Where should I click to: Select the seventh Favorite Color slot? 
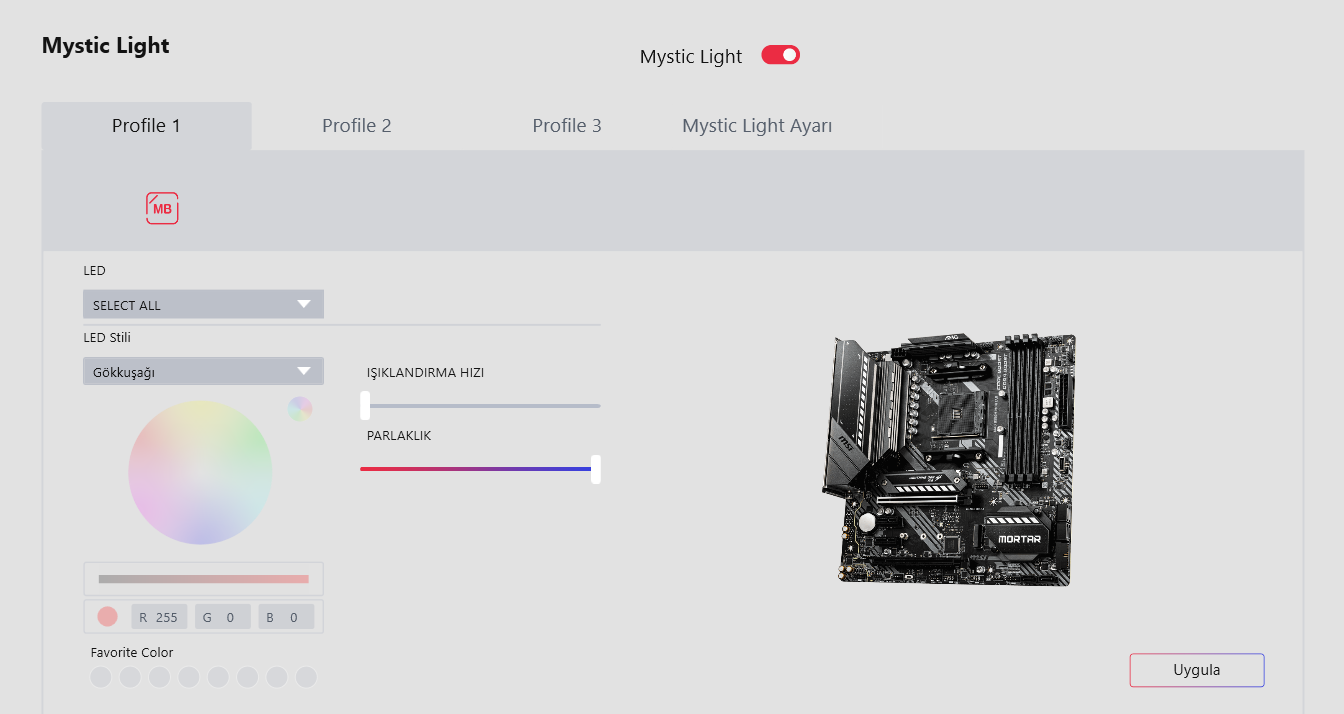tap(277, 678)
